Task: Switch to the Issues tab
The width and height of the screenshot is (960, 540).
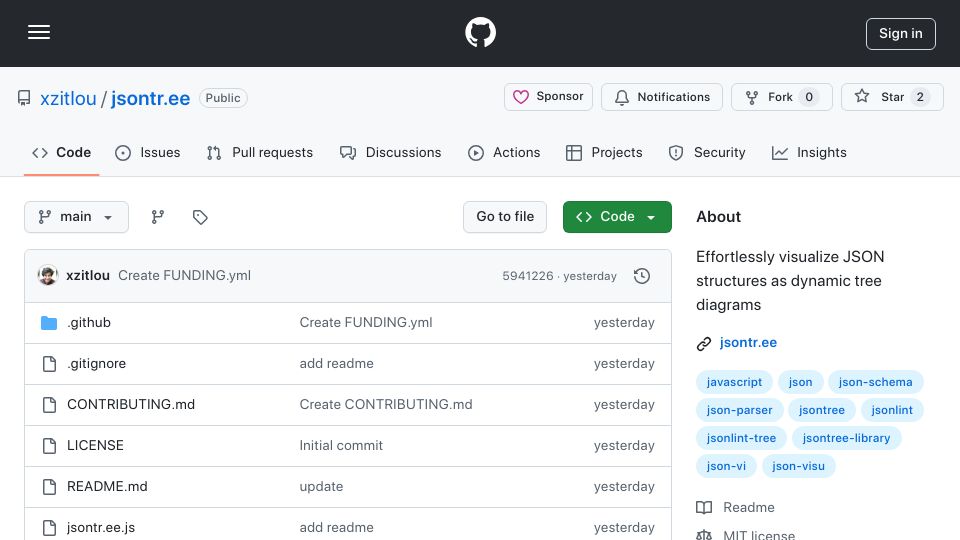Action: point(148,152)
